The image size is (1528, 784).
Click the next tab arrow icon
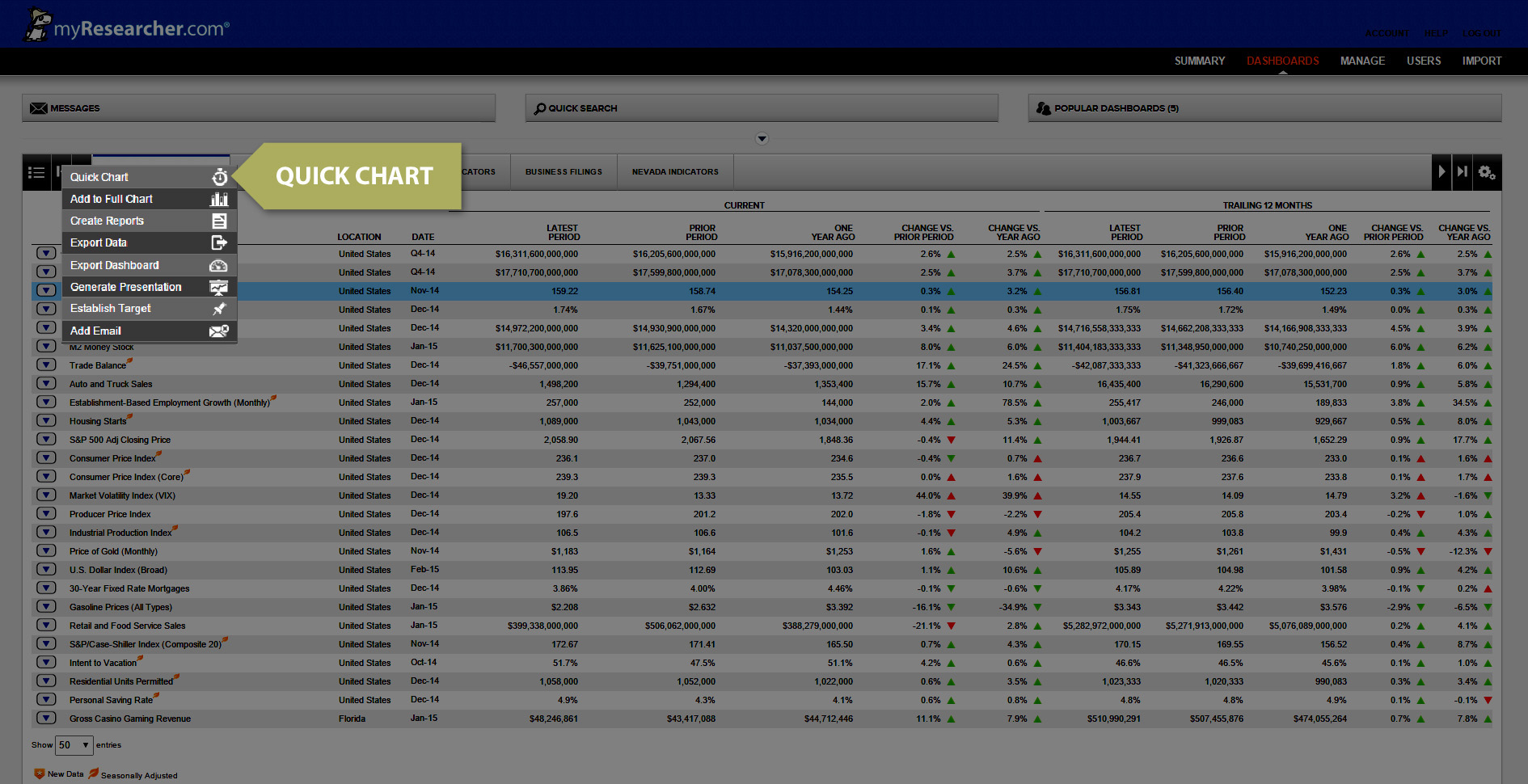[1441, 171]
